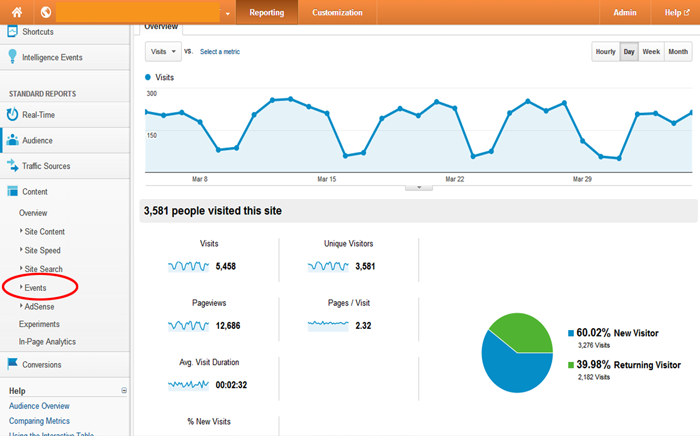This screenshot has height=436, width=700.
Task: Expand Site Content submenu
Action: [x=45, y=232]
